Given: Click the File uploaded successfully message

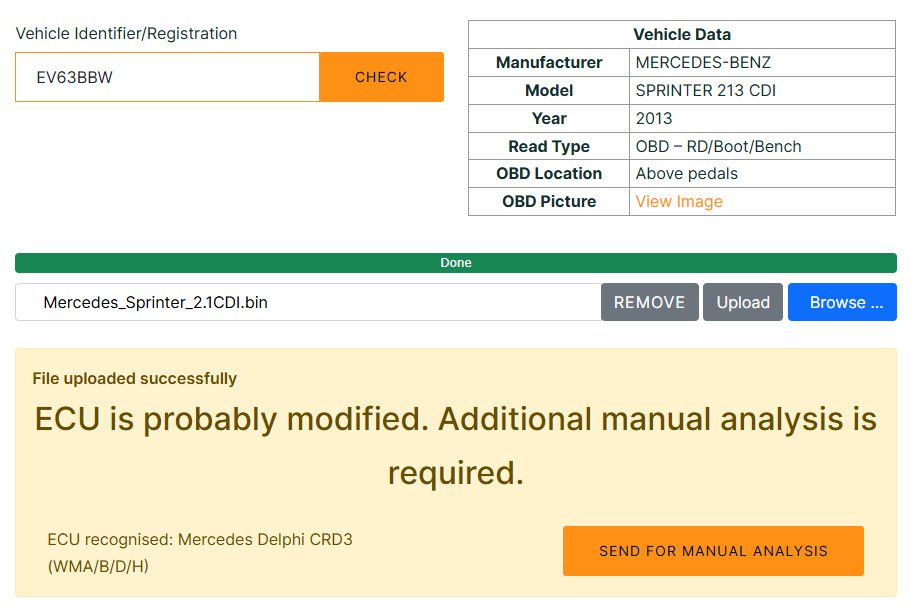Looking at the screenshot, I should (x=135, y=378).
